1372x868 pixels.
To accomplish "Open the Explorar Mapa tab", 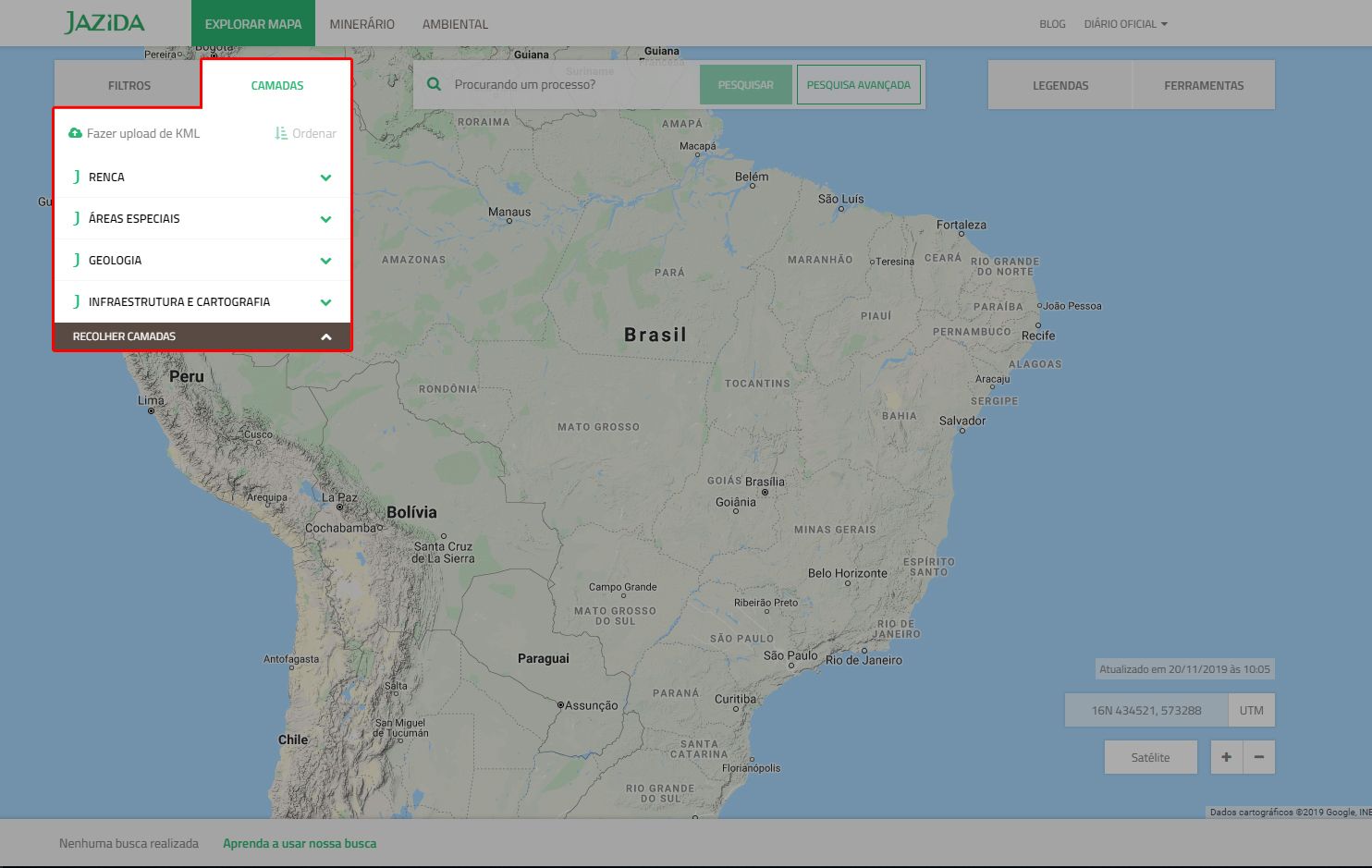I will [253, 23].
